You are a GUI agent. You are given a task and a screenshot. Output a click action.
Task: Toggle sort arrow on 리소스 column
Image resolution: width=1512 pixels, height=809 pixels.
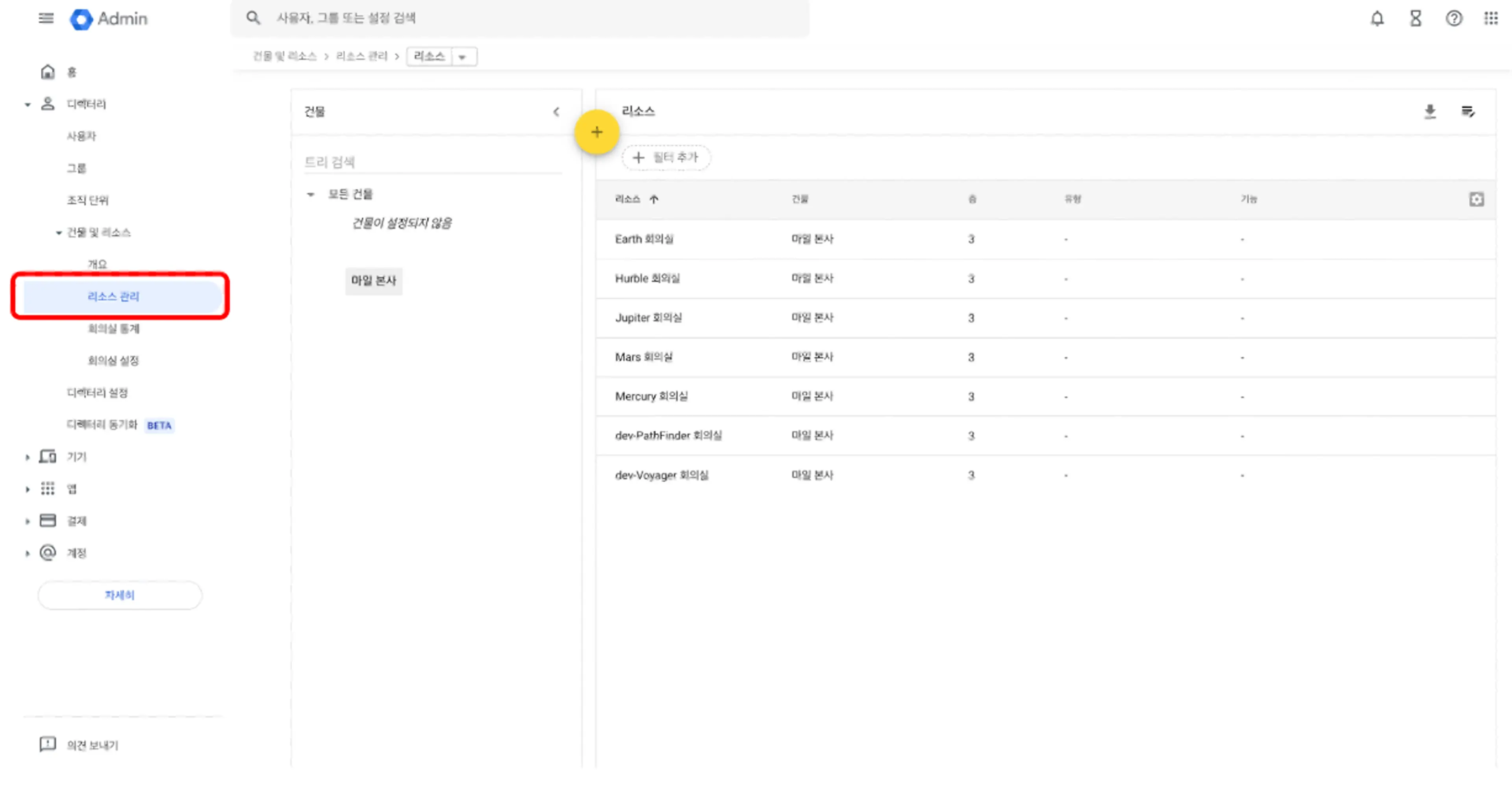pos(653,199)
